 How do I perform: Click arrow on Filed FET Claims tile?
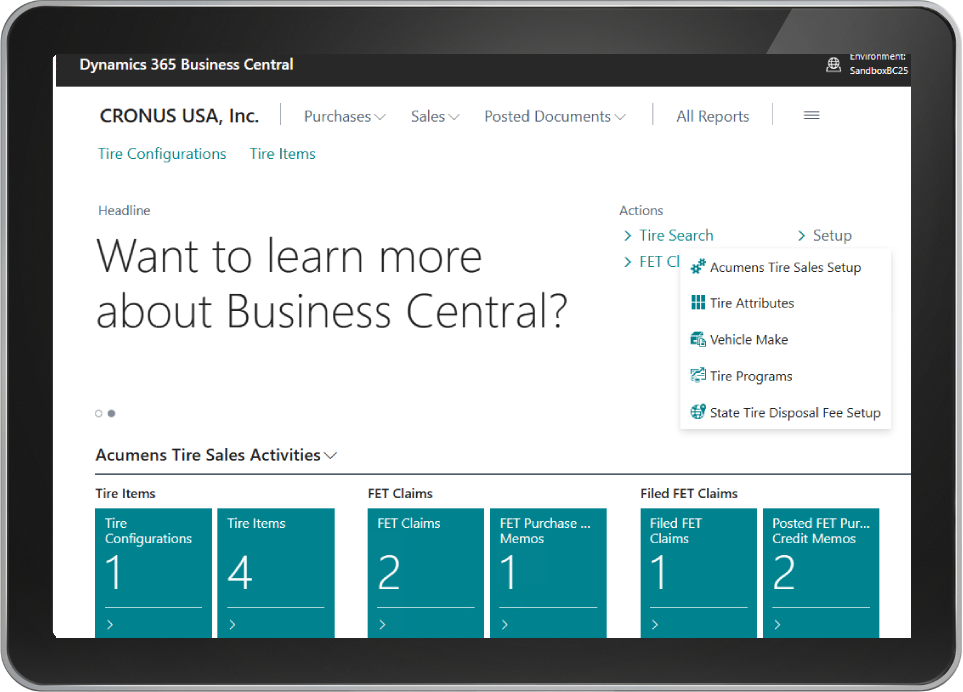pyautogui.click(x=655, y=624)
